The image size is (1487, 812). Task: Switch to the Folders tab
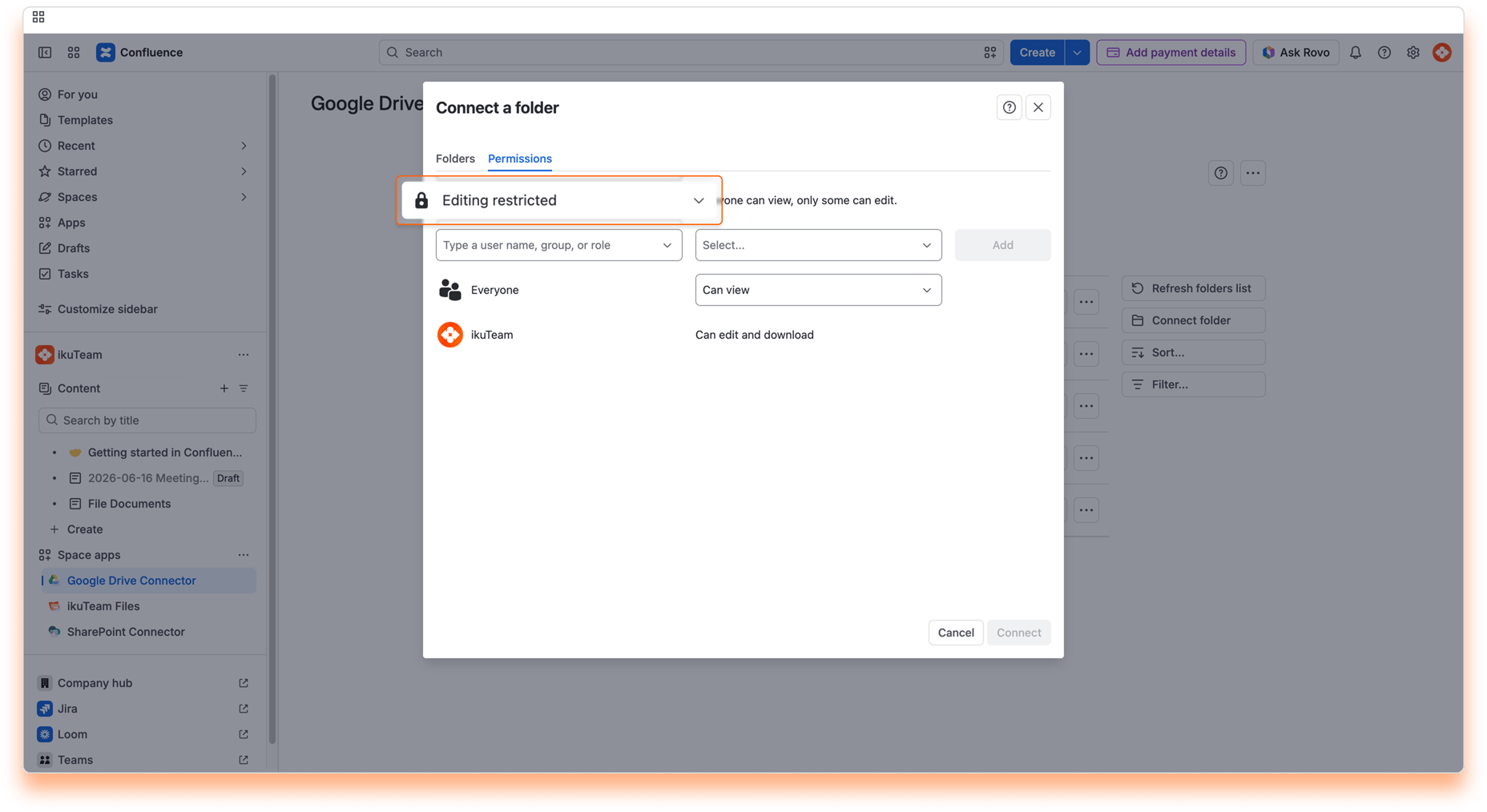[455, 159]
